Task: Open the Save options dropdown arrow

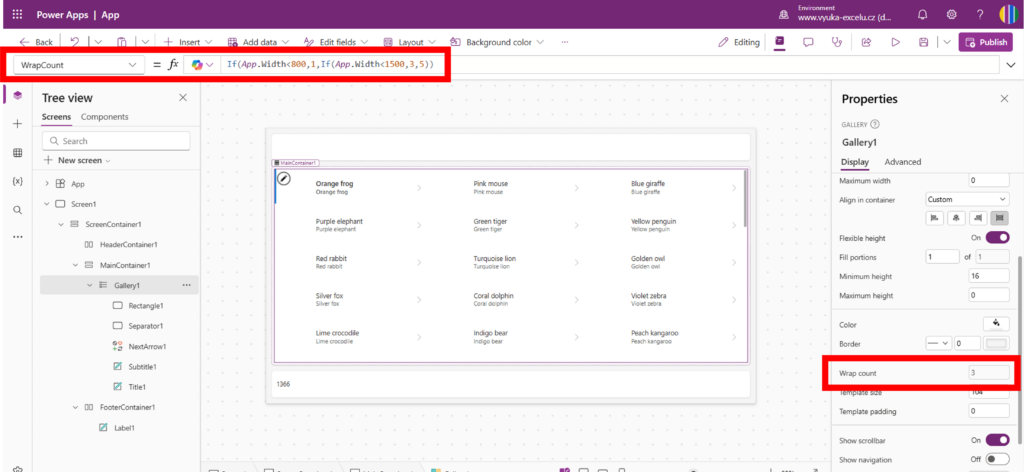Action: coord(947,42)
